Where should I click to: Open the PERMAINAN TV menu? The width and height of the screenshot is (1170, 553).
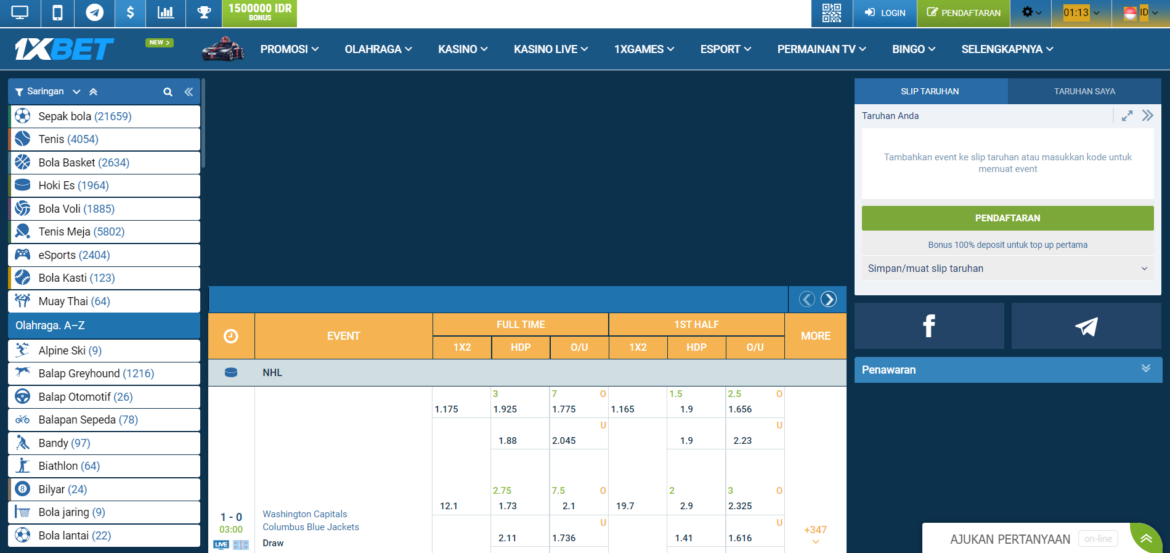(822, 49)
